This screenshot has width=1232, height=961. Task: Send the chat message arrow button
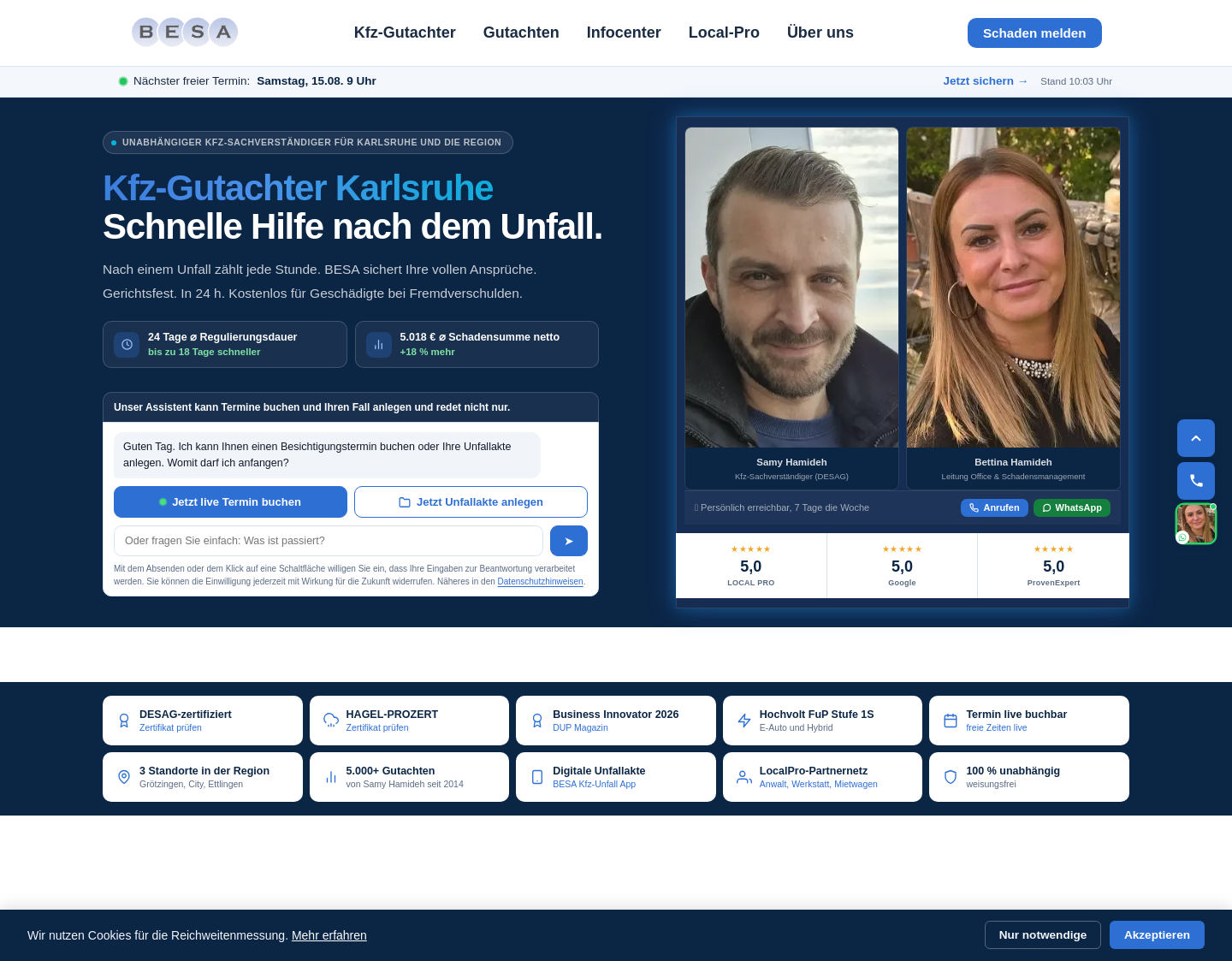click(x=569, y=541)
